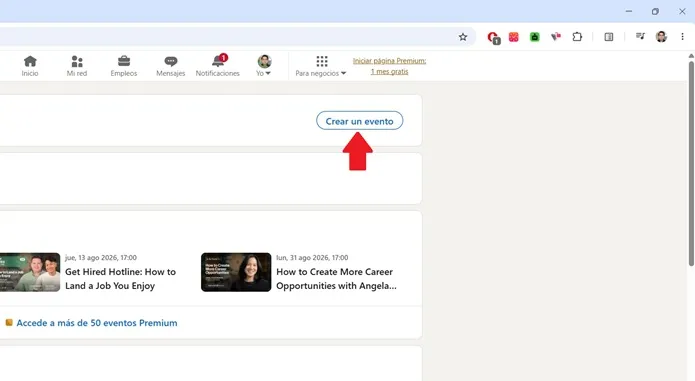Click the page vertical scrollbar thumb
Viewport: 695px width, 381px height.
(691, 163)
